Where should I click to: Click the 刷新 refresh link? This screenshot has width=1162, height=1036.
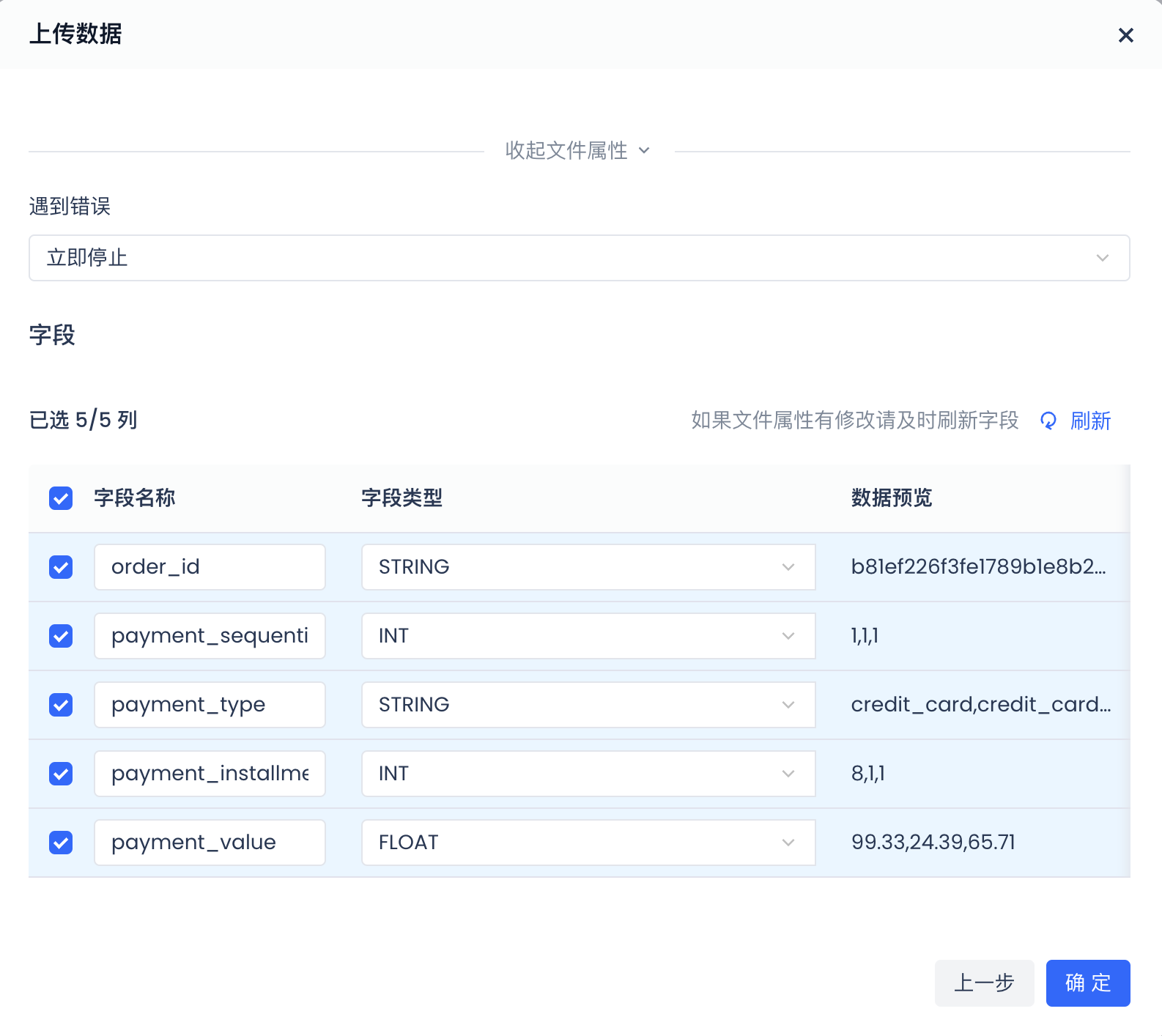pyautogui.click(x=1090, y=421)
